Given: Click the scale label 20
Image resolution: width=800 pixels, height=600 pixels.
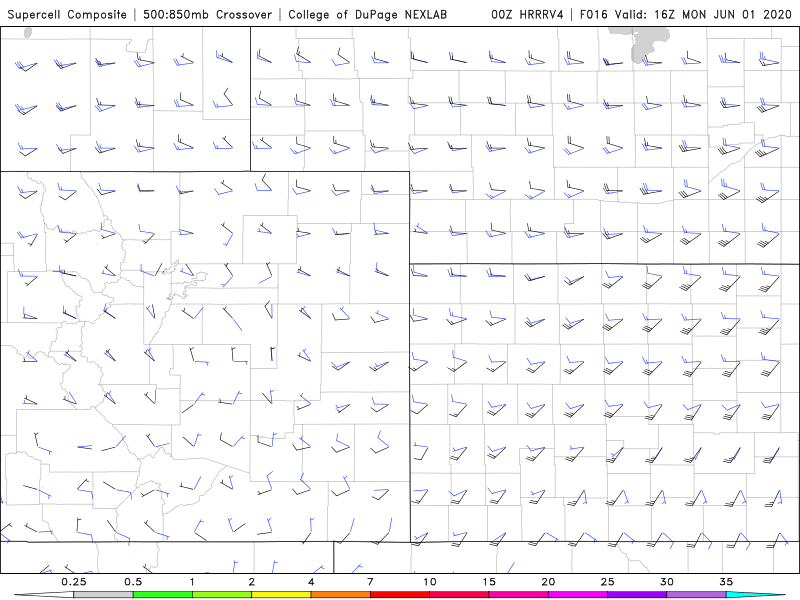Looking at the screenshot, I should point(548,582).
